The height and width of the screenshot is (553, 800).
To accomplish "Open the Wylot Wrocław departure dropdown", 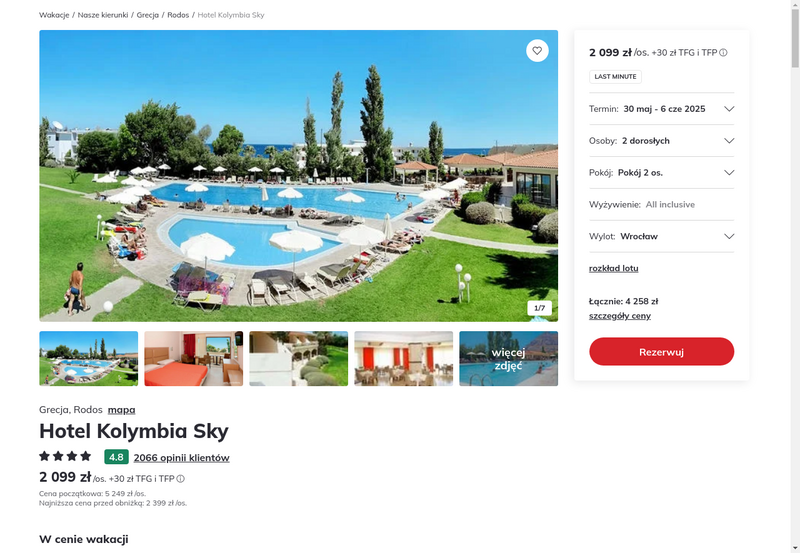I will coord(661,236).
